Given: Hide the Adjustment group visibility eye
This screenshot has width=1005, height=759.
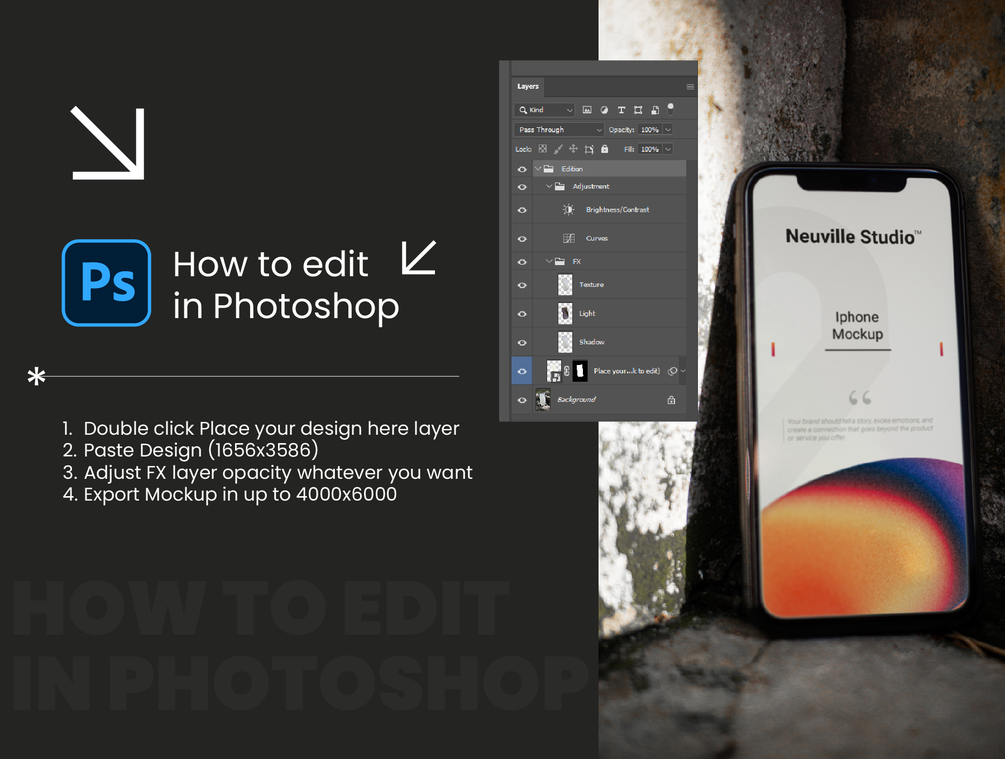Looking at the screenshot, I should point(522,187).
